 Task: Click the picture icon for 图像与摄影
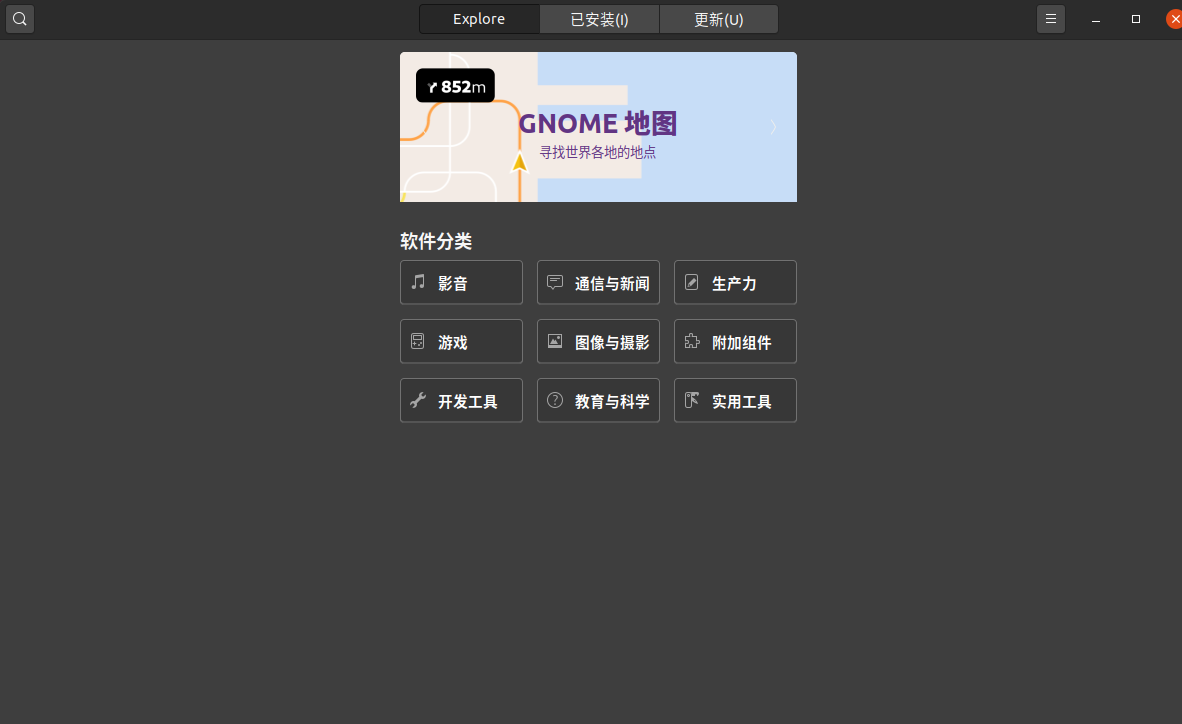coord(555,341)
